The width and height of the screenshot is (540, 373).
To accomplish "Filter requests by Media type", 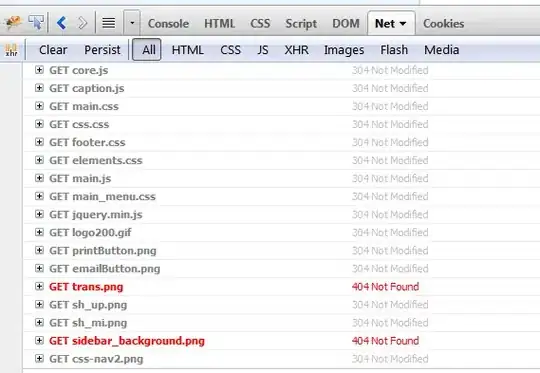I will pyautogui.click(x=442, y=50).
